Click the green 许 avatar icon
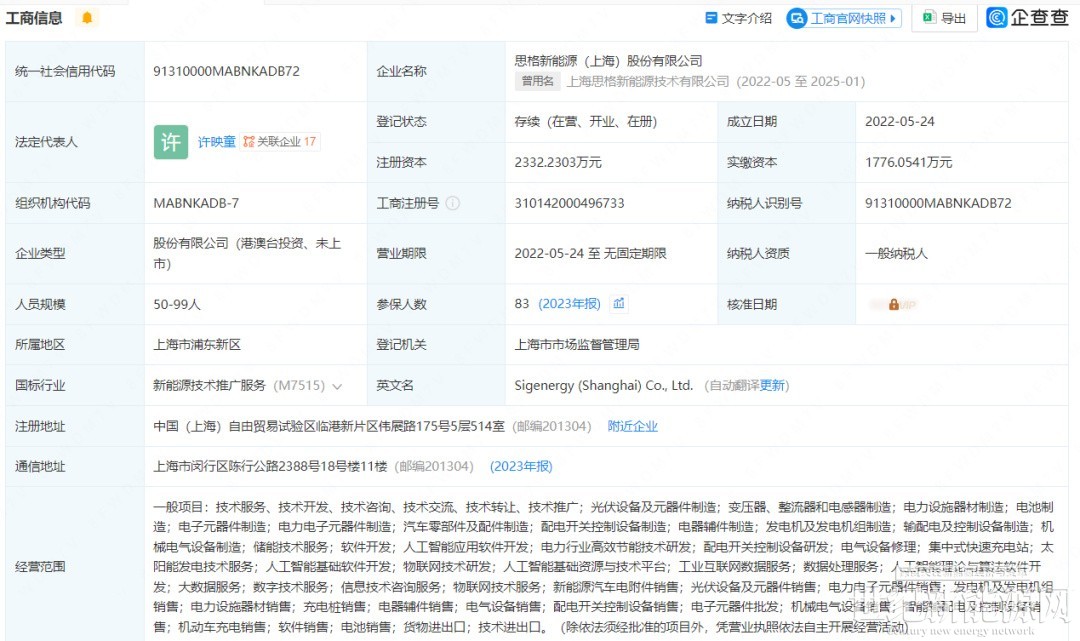Image resolution: width=1080 pixels, height=641 pixels. pos(171,142)
